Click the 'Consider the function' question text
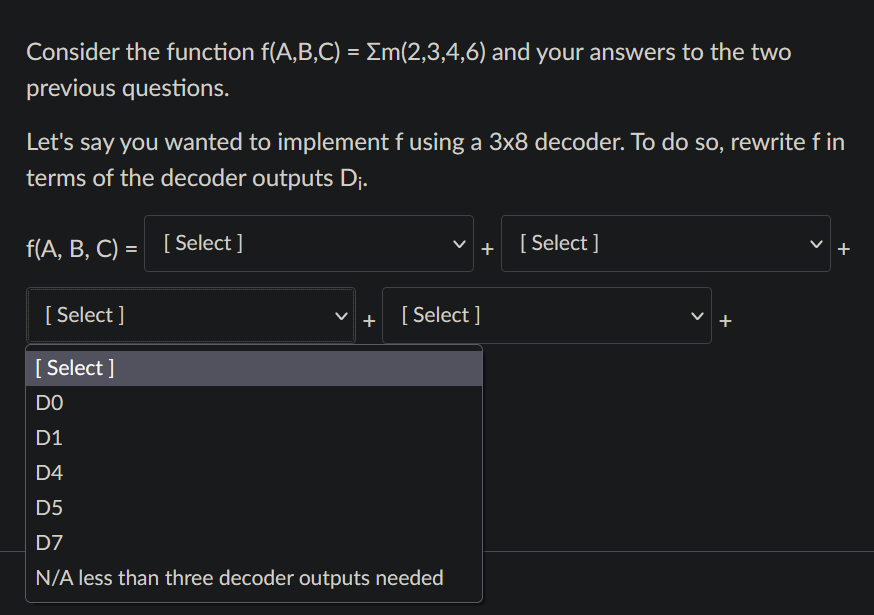The width and height of the screenshot is (874, 615). click(x=409, y=70)
